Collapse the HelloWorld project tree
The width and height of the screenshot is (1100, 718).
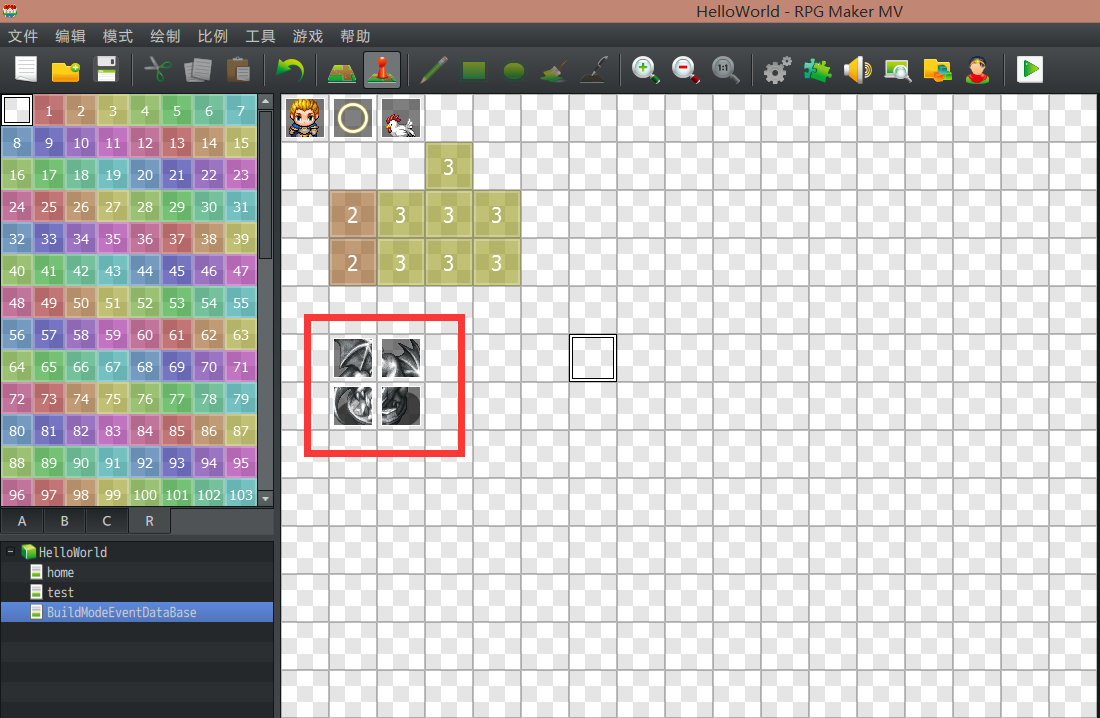11,552
